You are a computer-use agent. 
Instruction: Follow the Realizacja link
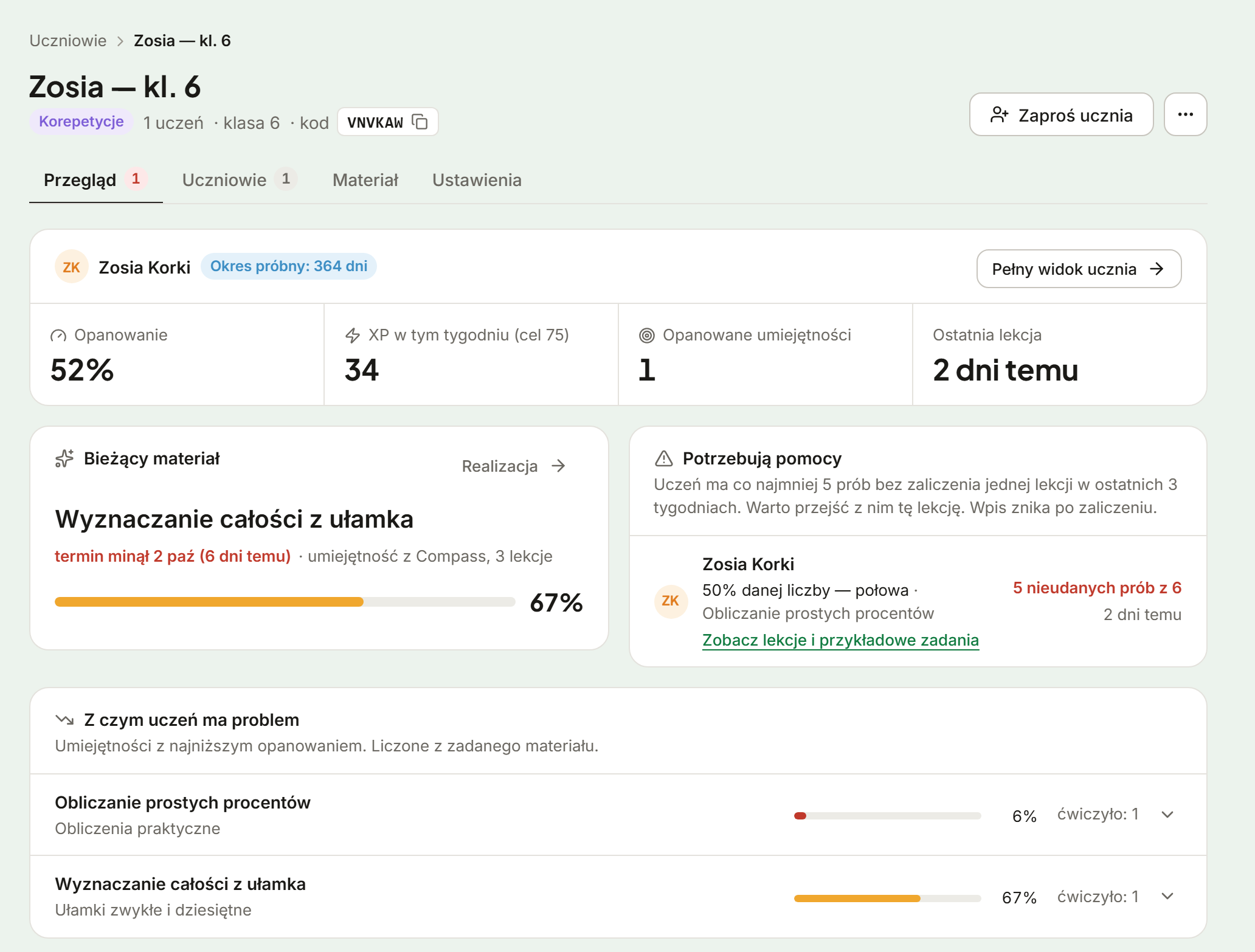514,466
